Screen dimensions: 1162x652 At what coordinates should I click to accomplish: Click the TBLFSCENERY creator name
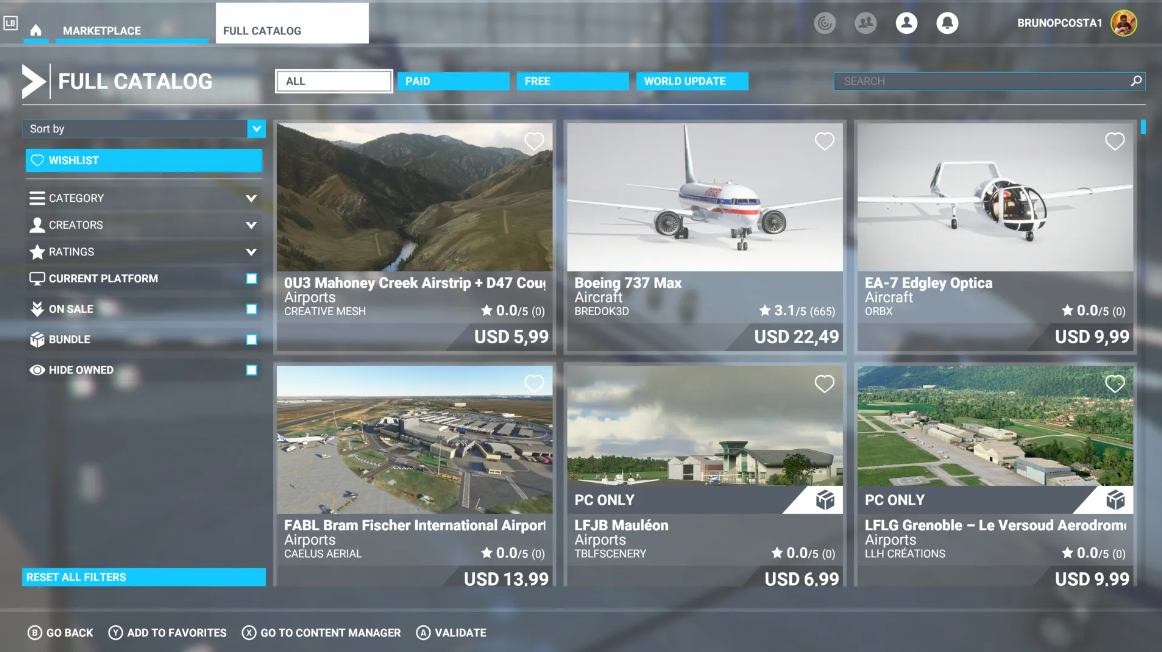tap(610, 553)
